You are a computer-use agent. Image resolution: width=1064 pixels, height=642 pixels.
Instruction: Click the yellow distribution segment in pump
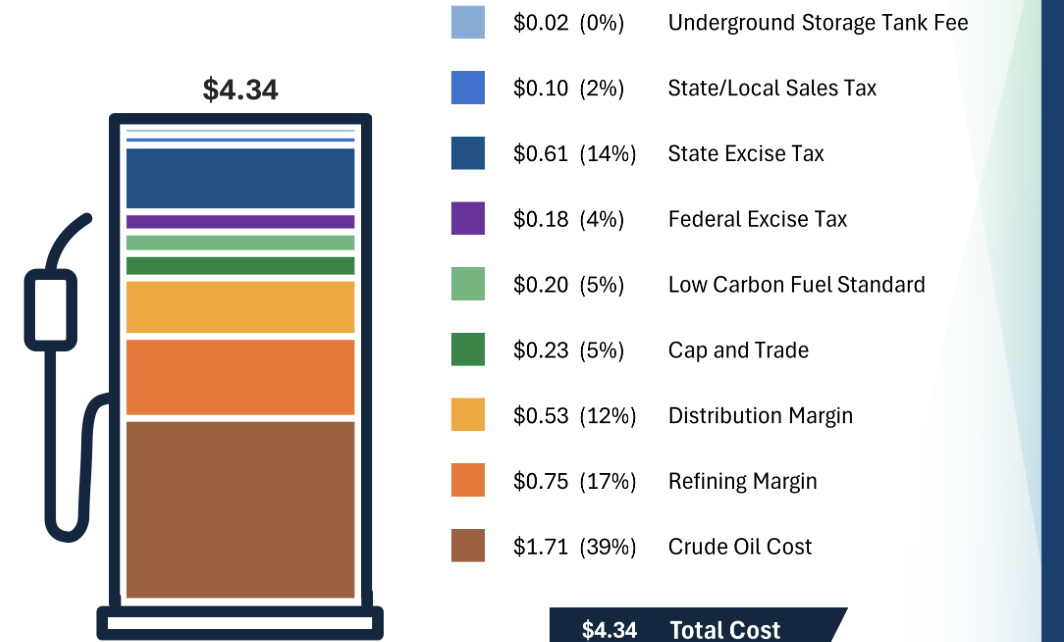pos(240,307)
